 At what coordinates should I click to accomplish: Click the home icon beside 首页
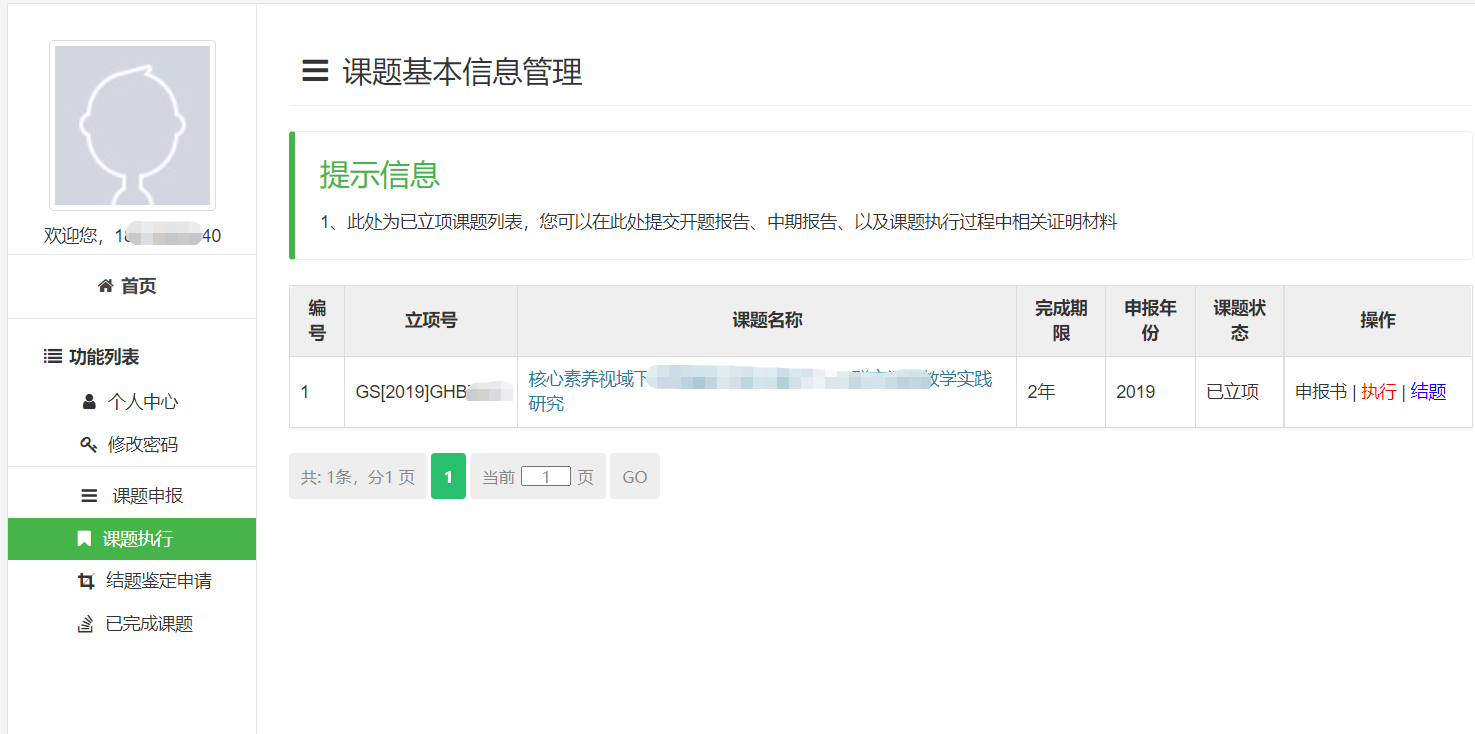pos(105,286)
